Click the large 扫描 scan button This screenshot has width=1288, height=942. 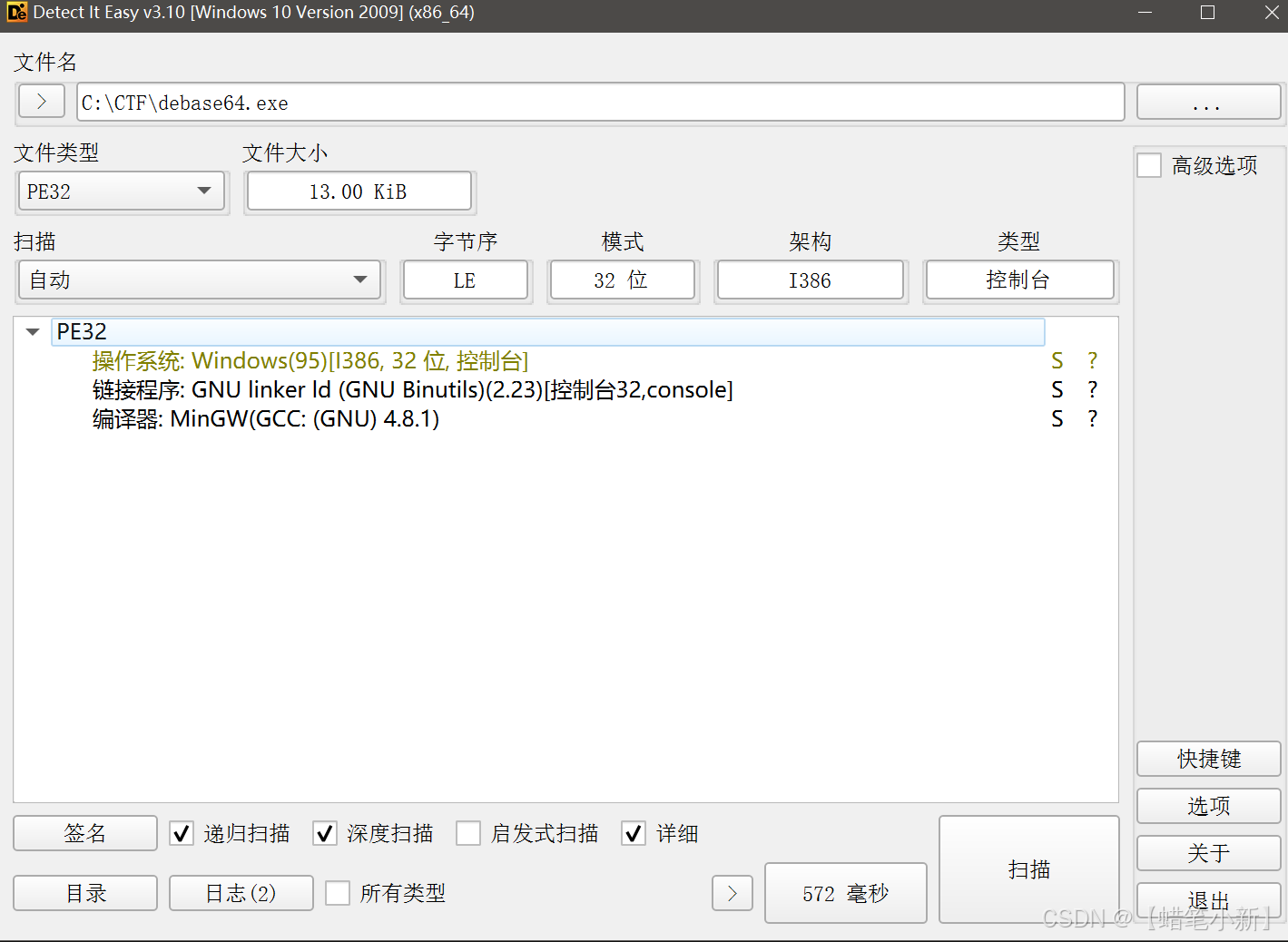[x=1029, y=869]
